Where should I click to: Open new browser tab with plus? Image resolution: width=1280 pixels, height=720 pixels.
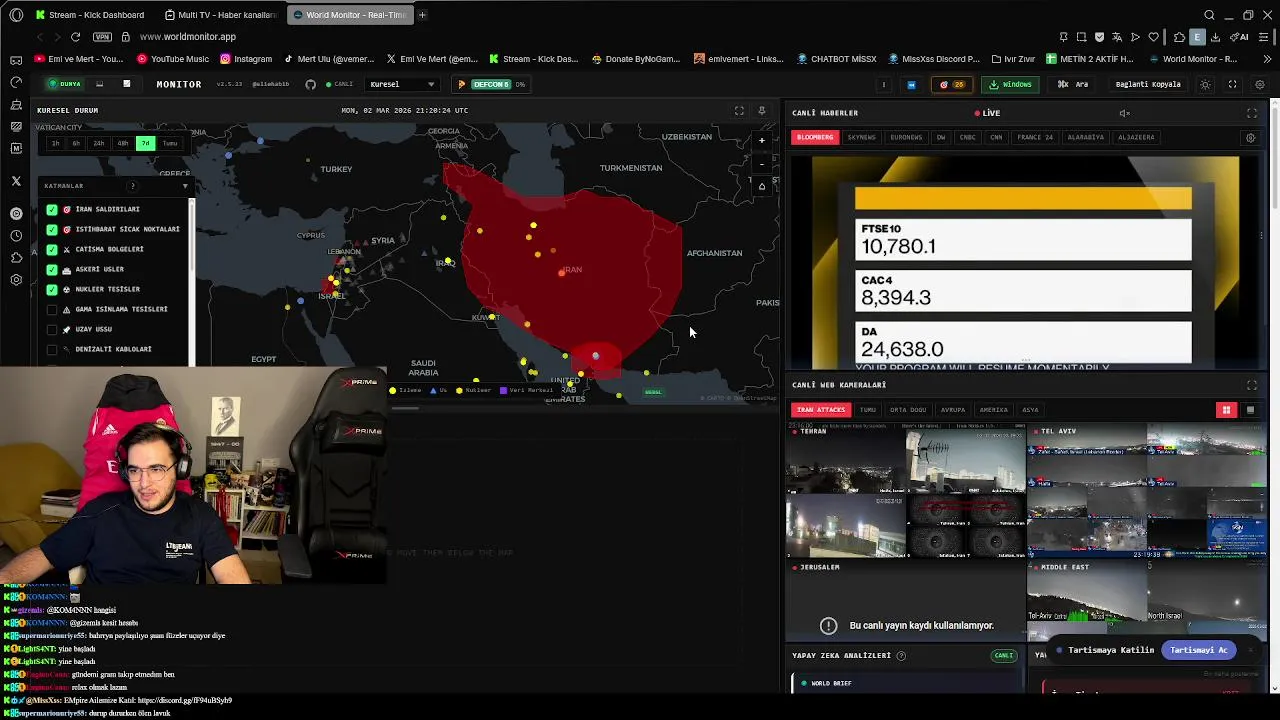pos(422,15)
